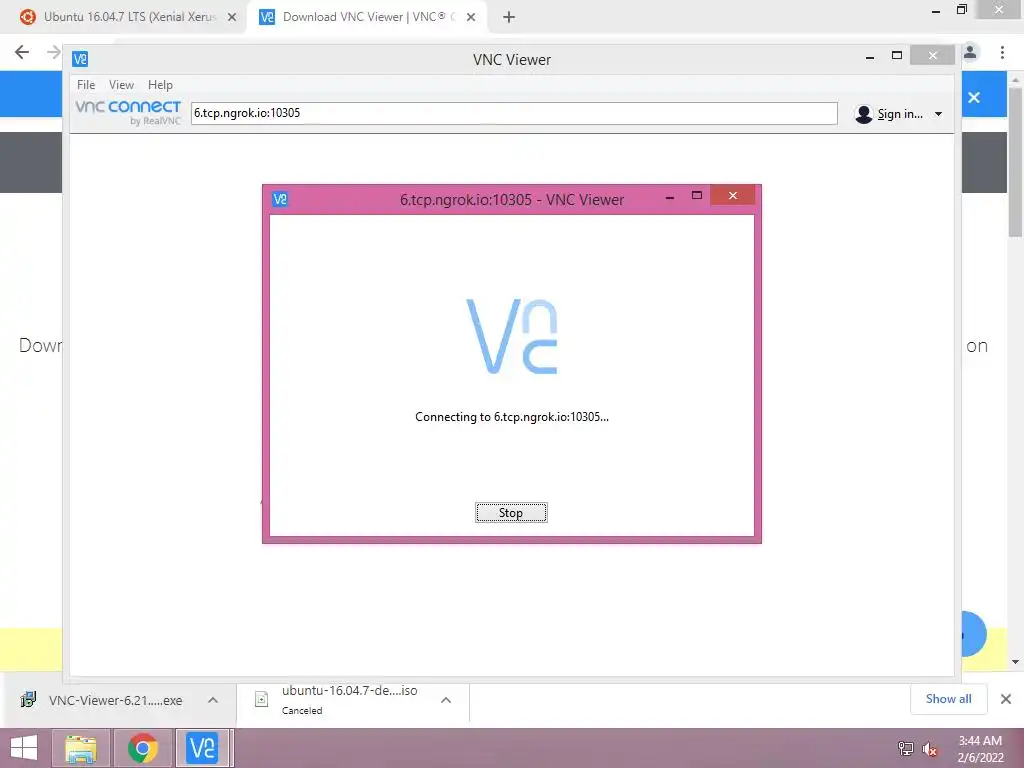
Task: Expand the Sign in dropdown arrow
Action: (938, 114)
